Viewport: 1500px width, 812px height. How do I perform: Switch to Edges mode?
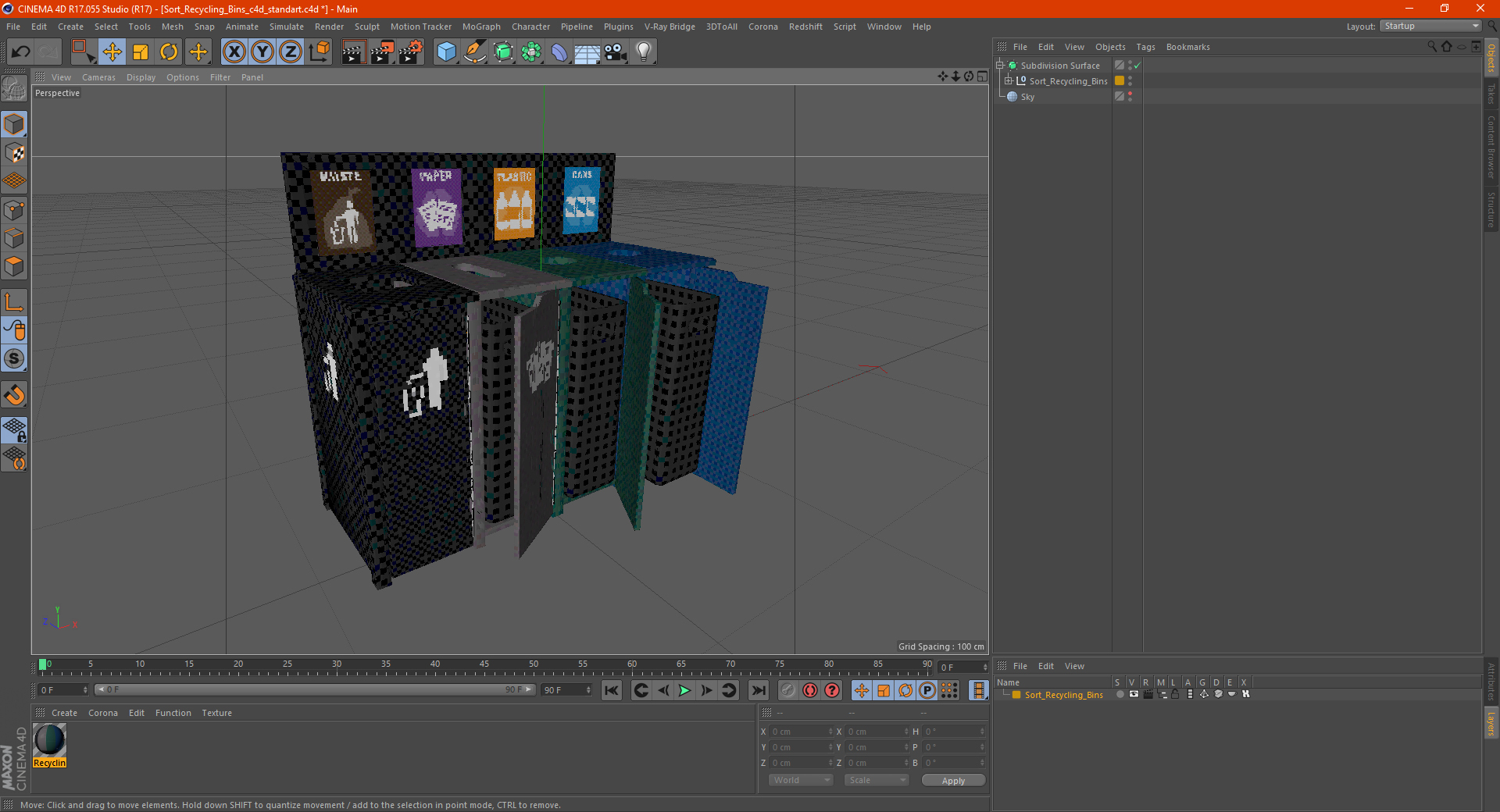[x=14, y=238]
